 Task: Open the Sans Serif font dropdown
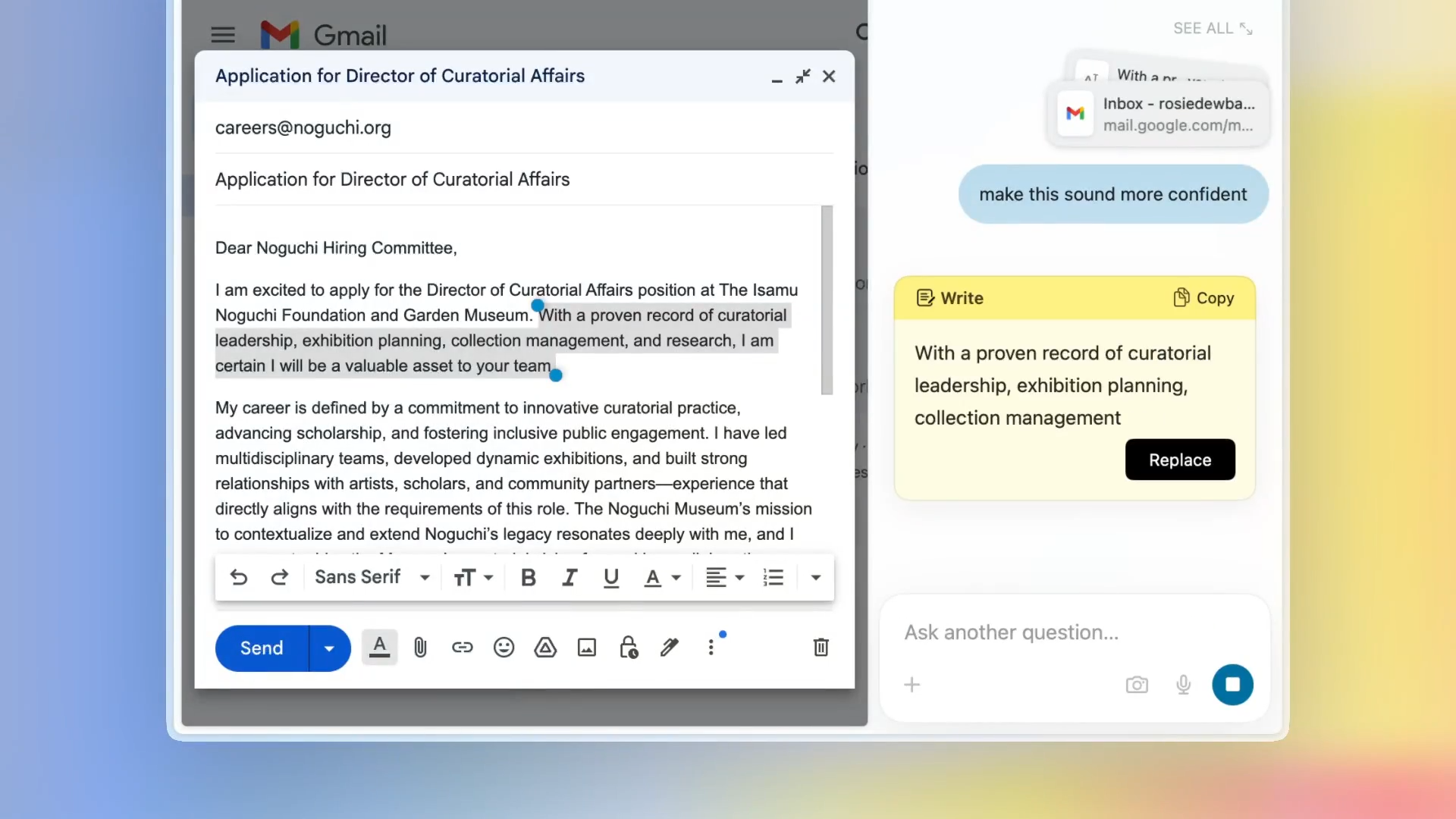pyautogui.click(x=372, y=577)
